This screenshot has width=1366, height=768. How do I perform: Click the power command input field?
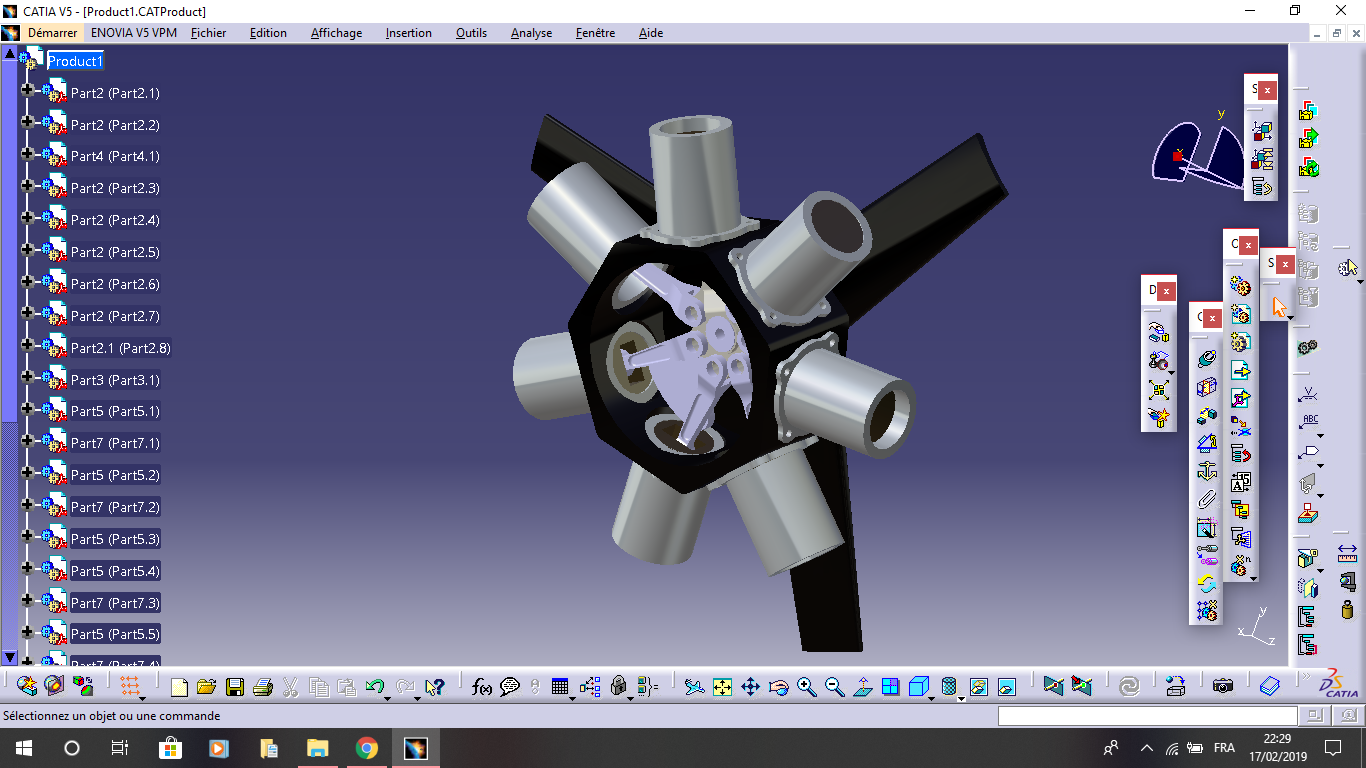(1147, 715)
